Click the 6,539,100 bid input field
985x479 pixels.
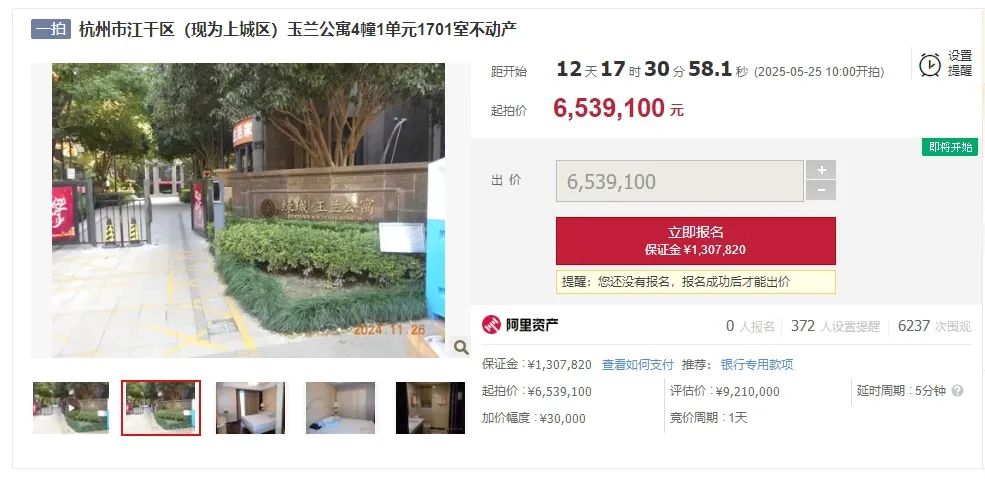[679, 181]
